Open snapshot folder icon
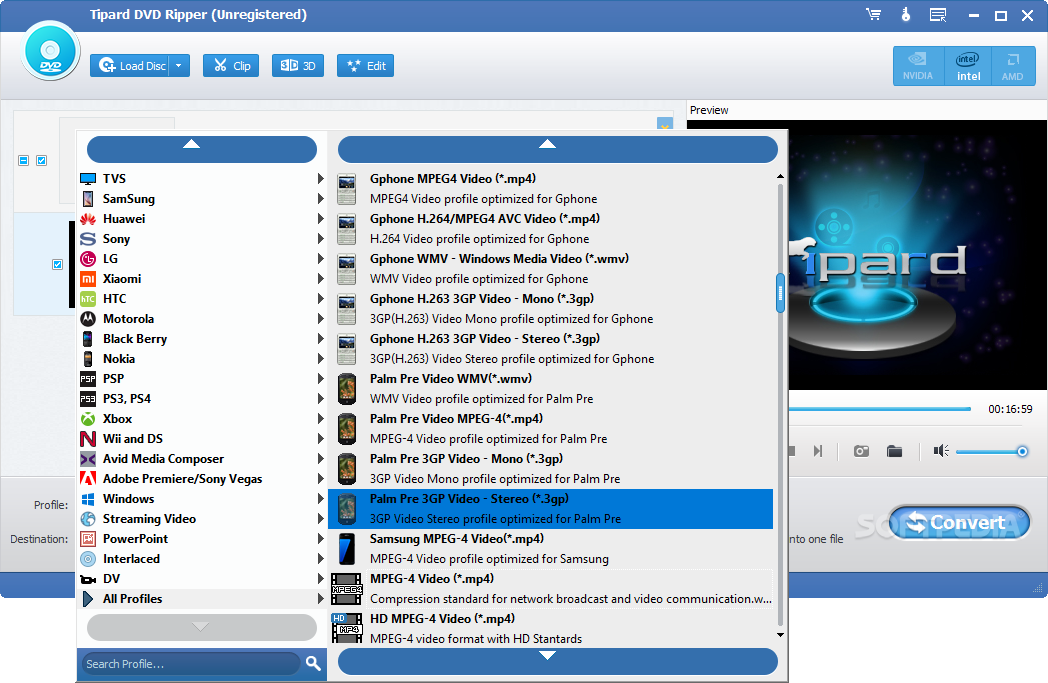The image size is (1048, 683). coord(894,451)
